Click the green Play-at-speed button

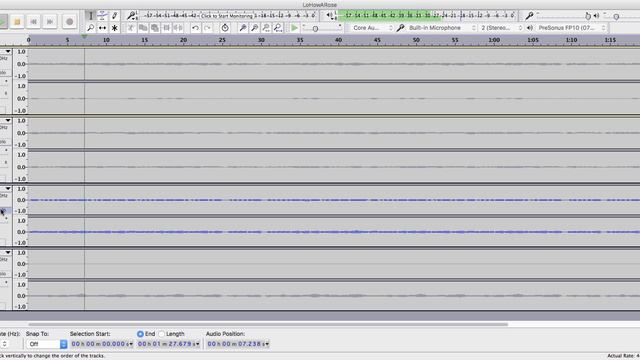click(294, 28)
